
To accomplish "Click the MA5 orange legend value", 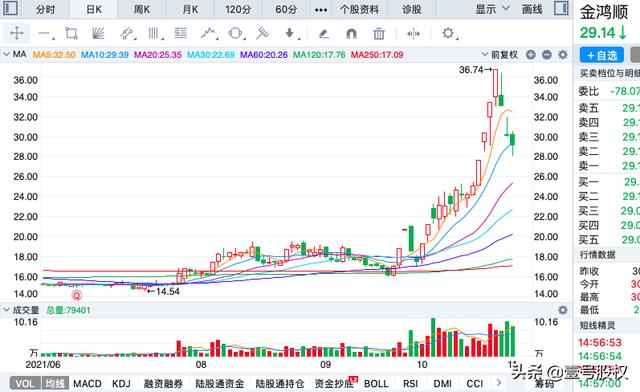I will (x=54, y=55).
